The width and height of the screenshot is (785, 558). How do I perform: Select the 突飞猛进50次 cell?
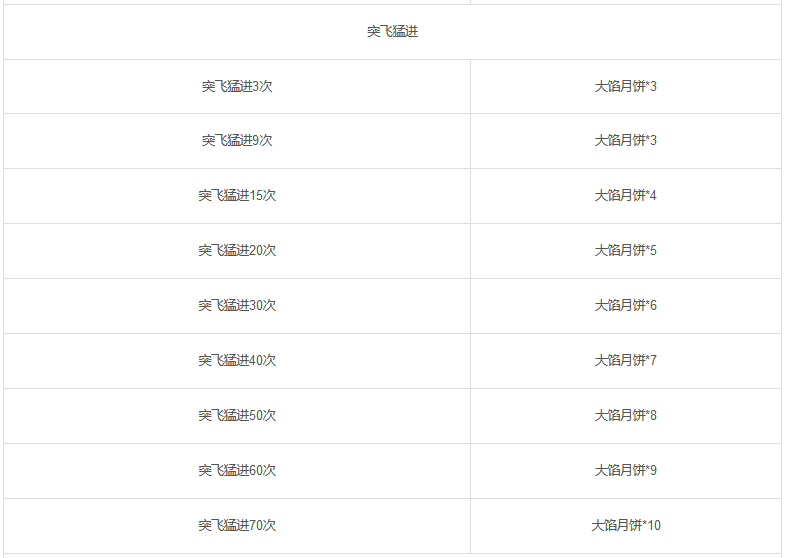[237, 415]
